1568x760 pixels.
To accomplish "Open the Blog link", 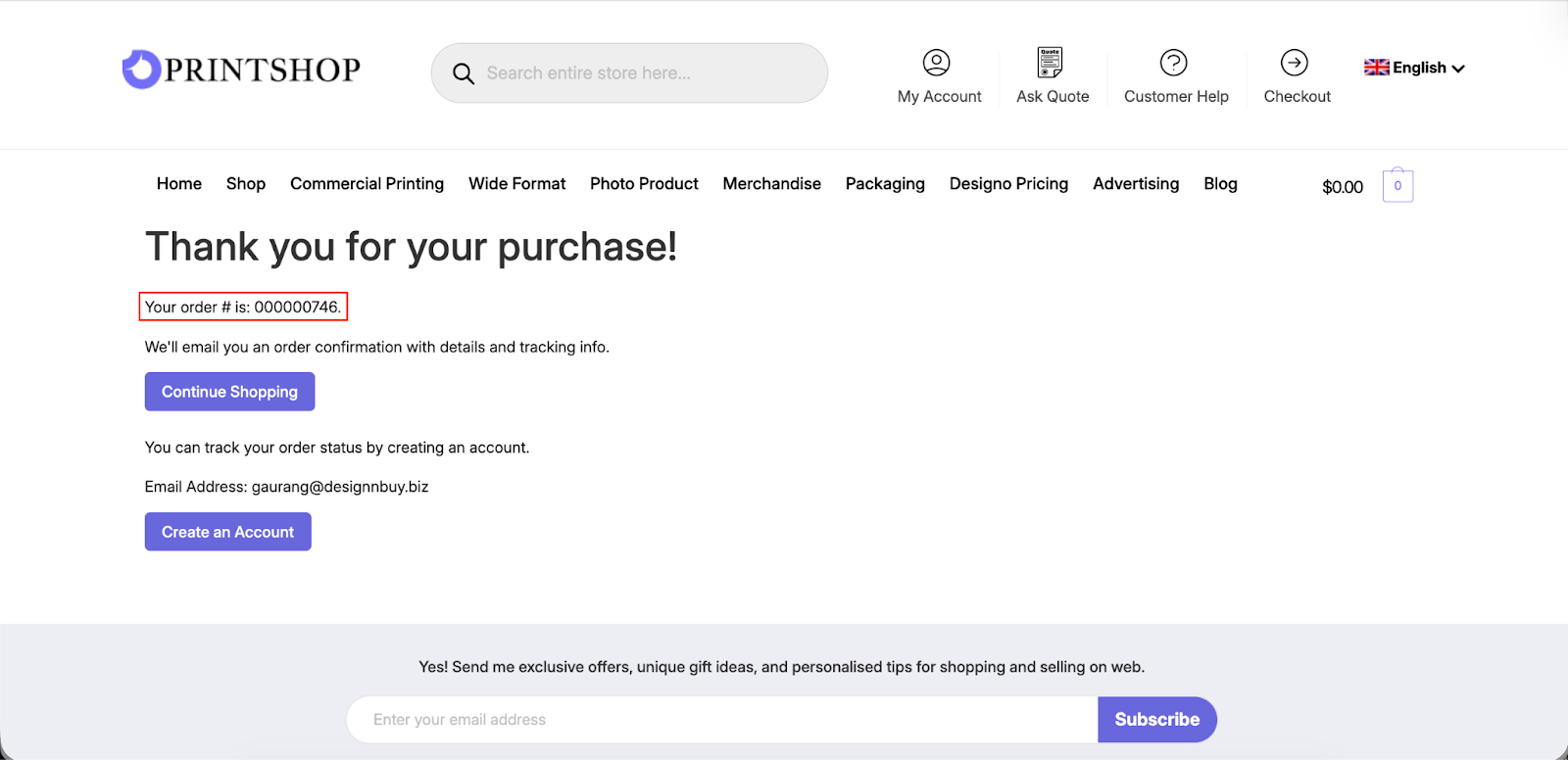I will pyautogui.click(x=1220, y=184).
